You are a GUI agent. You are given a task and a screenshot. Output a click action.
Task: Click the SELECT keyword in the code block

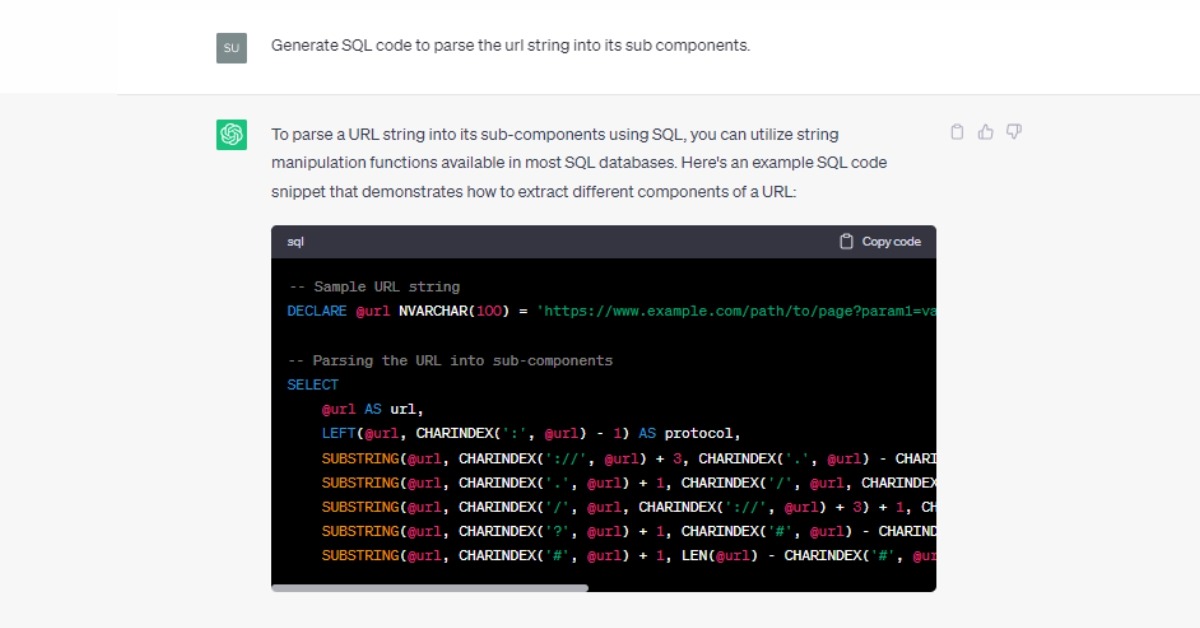pos(313,385)
